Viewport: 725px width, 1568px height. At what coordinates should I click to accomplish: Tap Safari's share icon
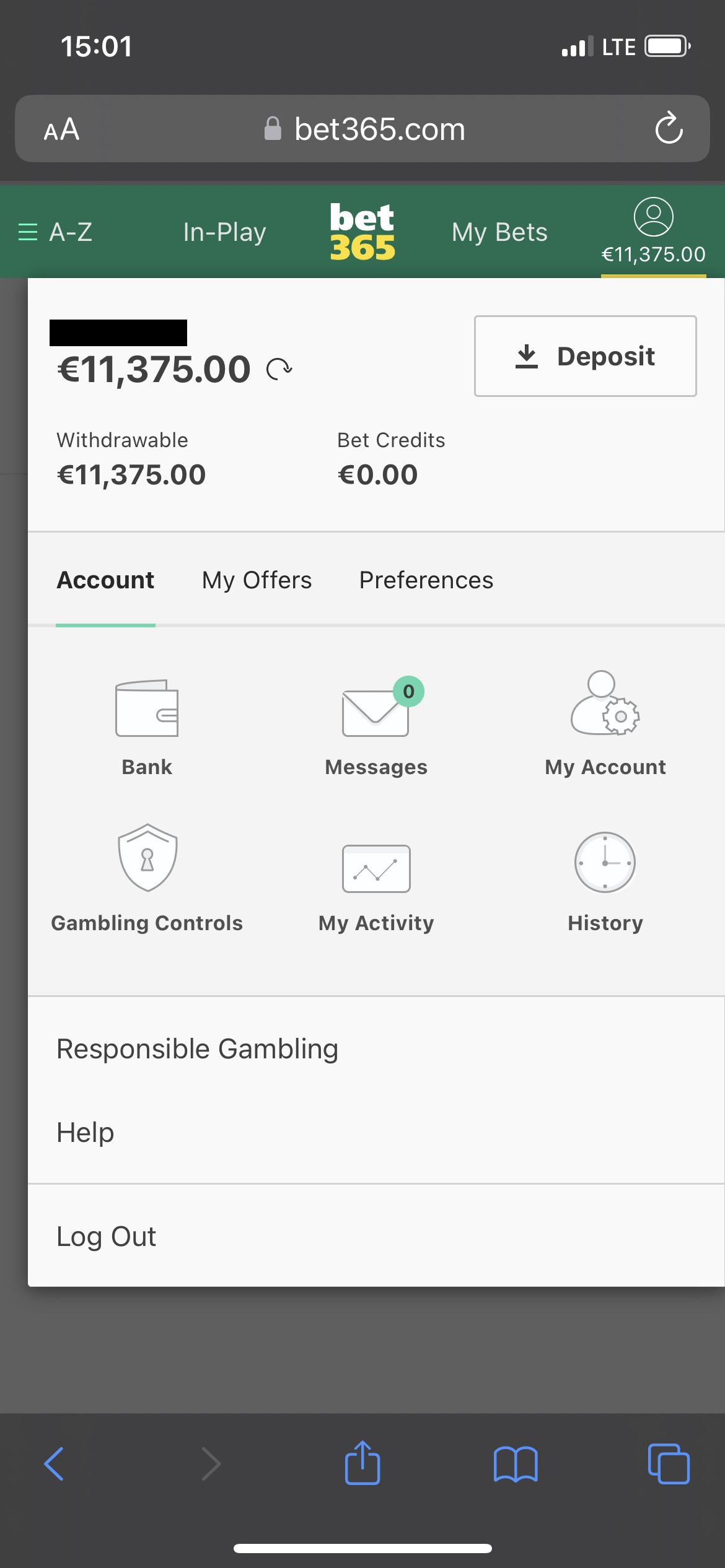(x=362, y=1463)
